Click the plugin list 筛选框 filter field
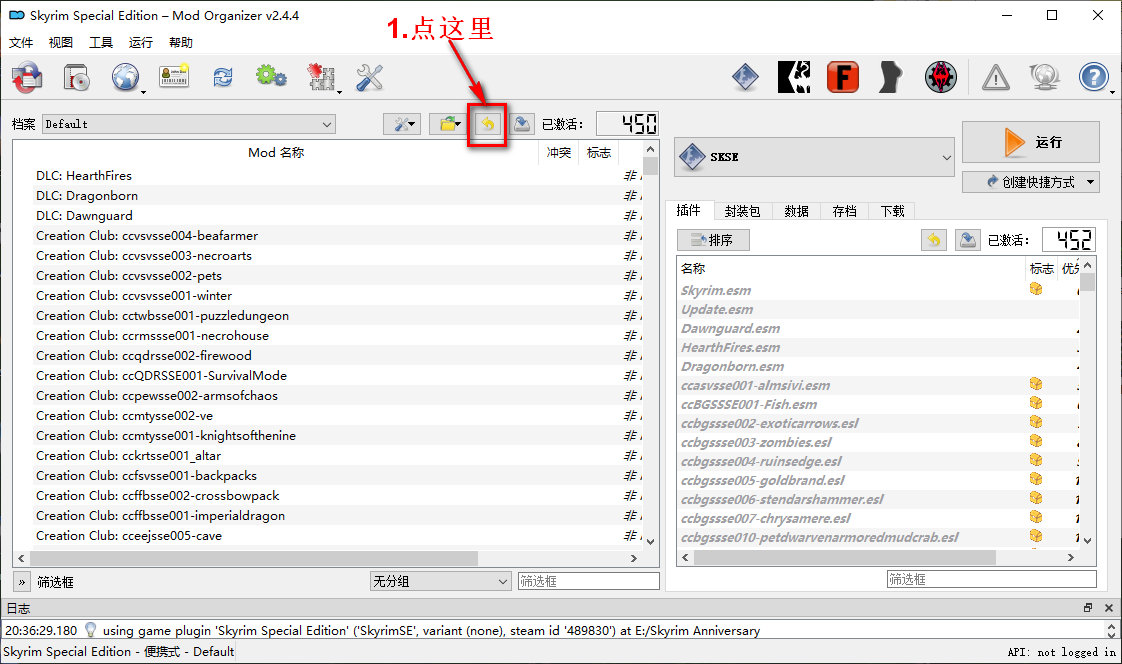Screen dimensions: 1122x664 (x=990, y=579)
